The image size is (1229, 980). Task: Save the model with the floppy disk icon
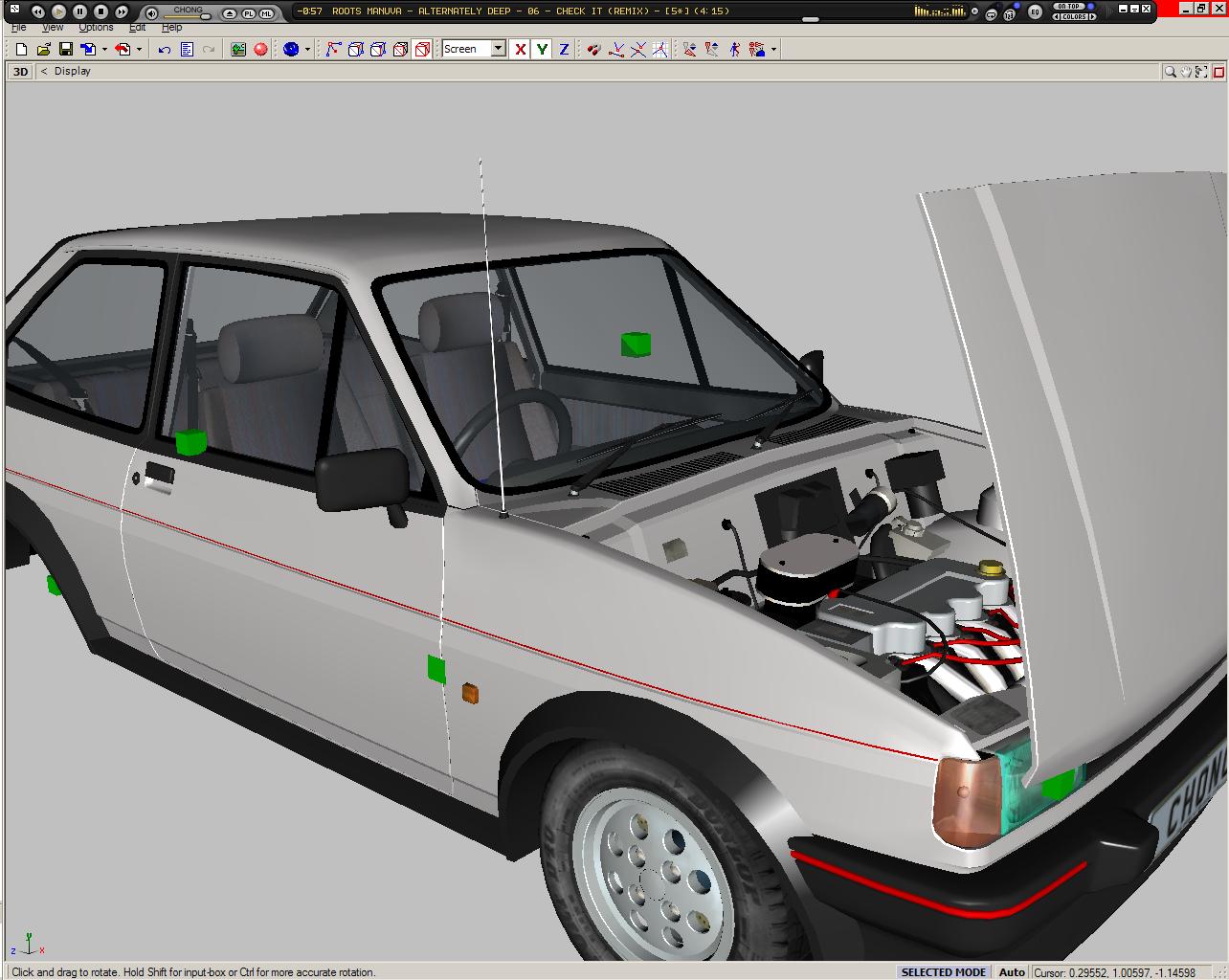(x=66, y=49)
